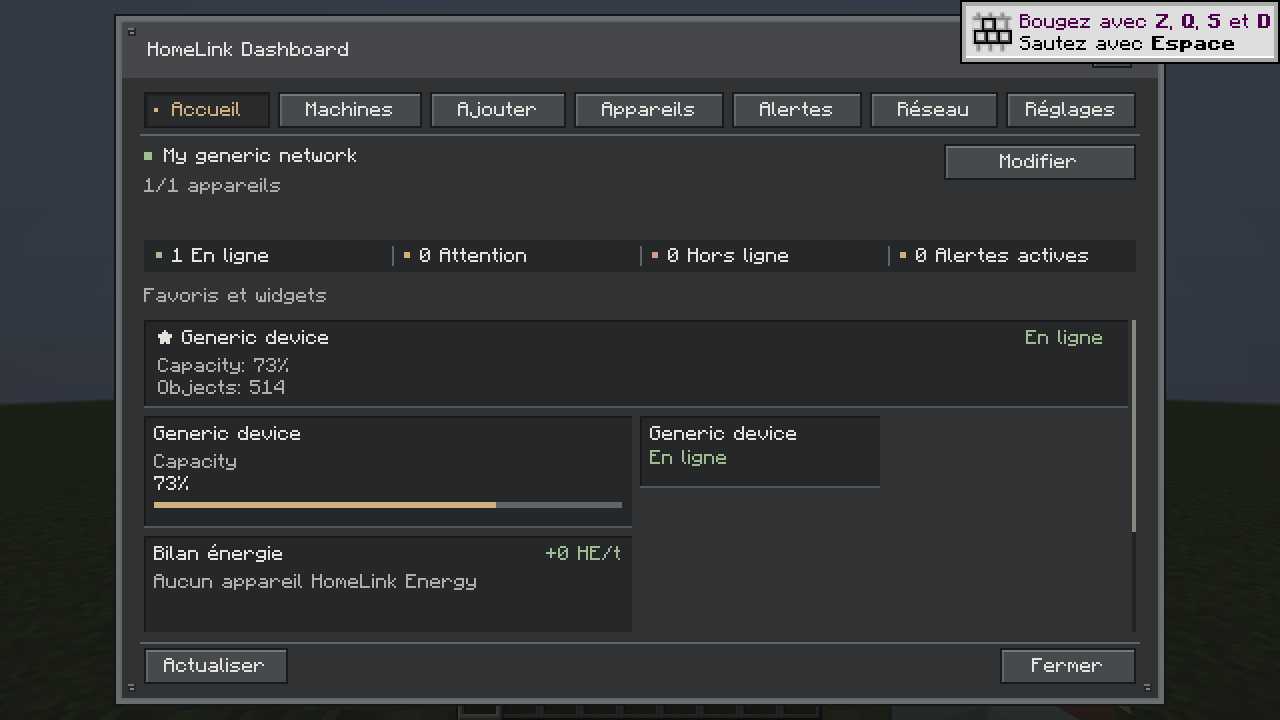Open the Appareils tab
1280x720 pixels.
pos(648,110)
